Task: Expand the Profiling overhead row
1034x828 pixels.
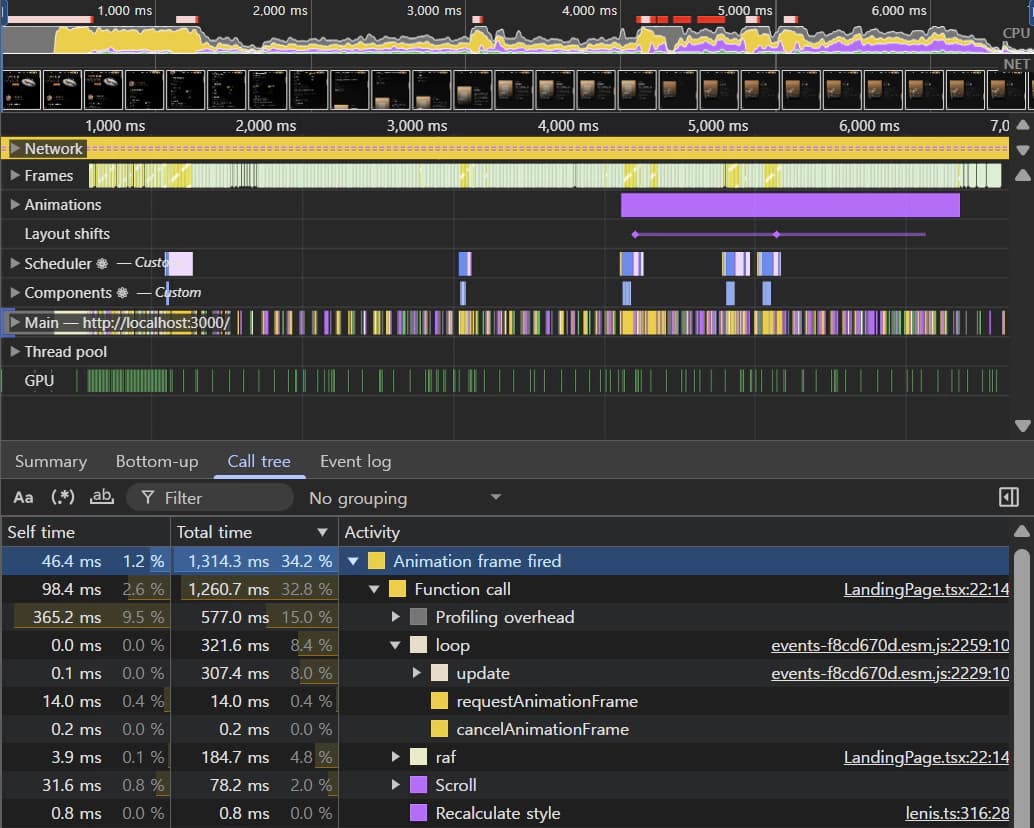Action: [x=396, y=618]
